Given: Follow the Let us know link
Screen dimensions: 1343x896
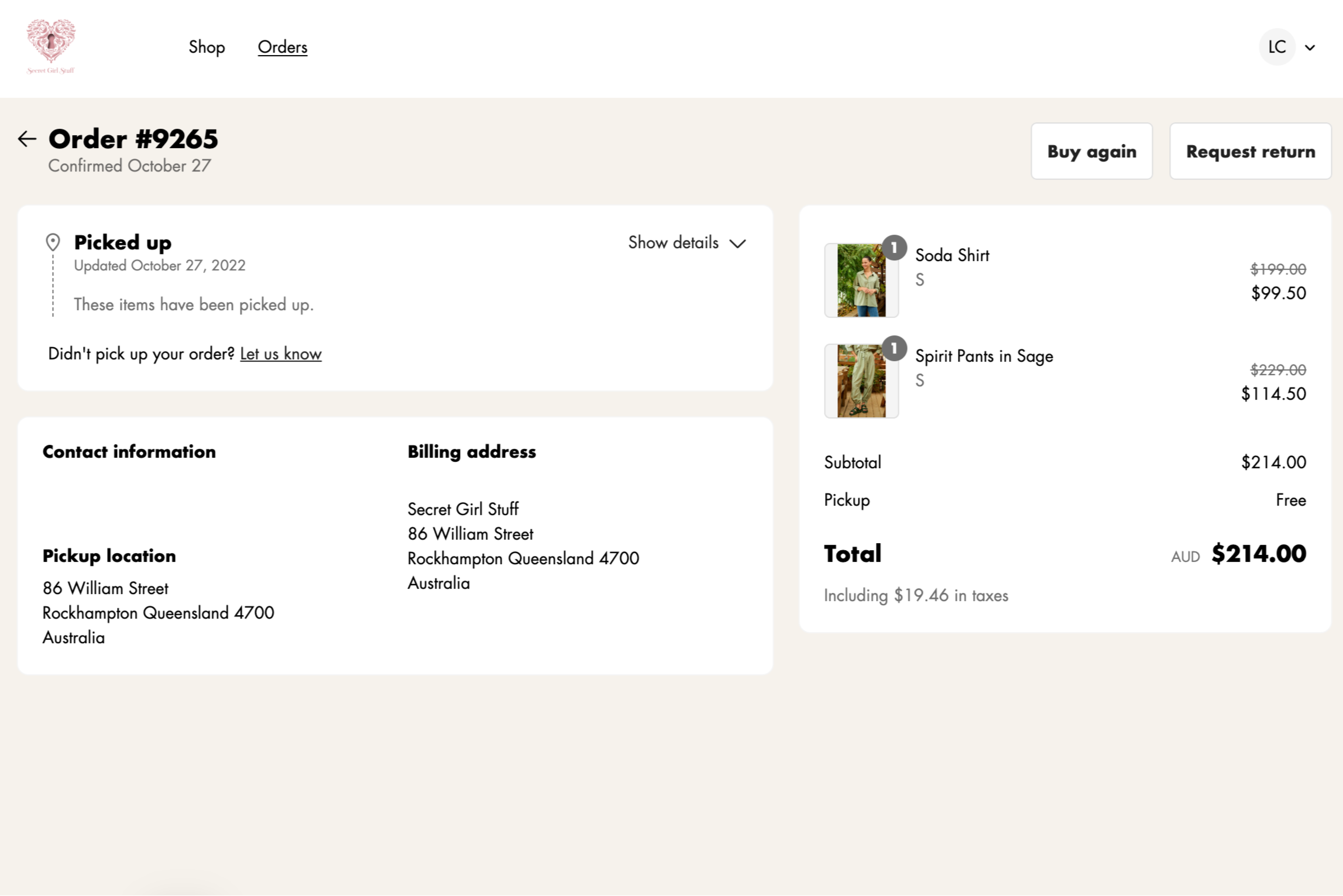Looking at the screenshot, I should (280, 353).
